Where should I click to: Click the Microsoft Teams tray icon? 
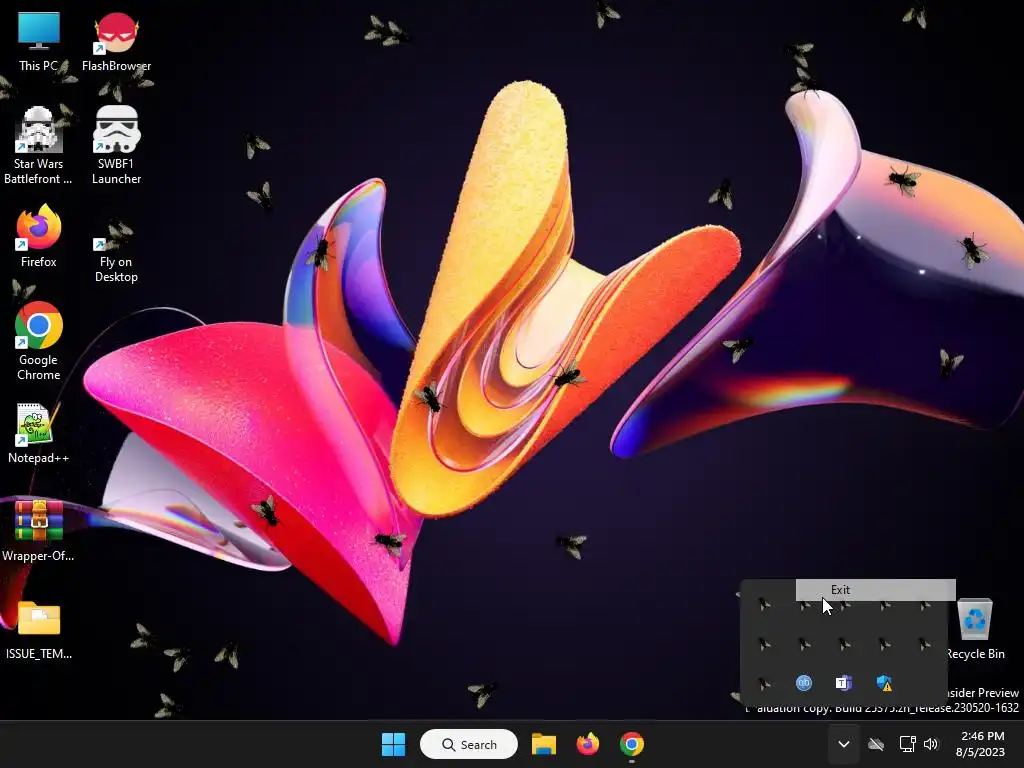pos(844,683)
